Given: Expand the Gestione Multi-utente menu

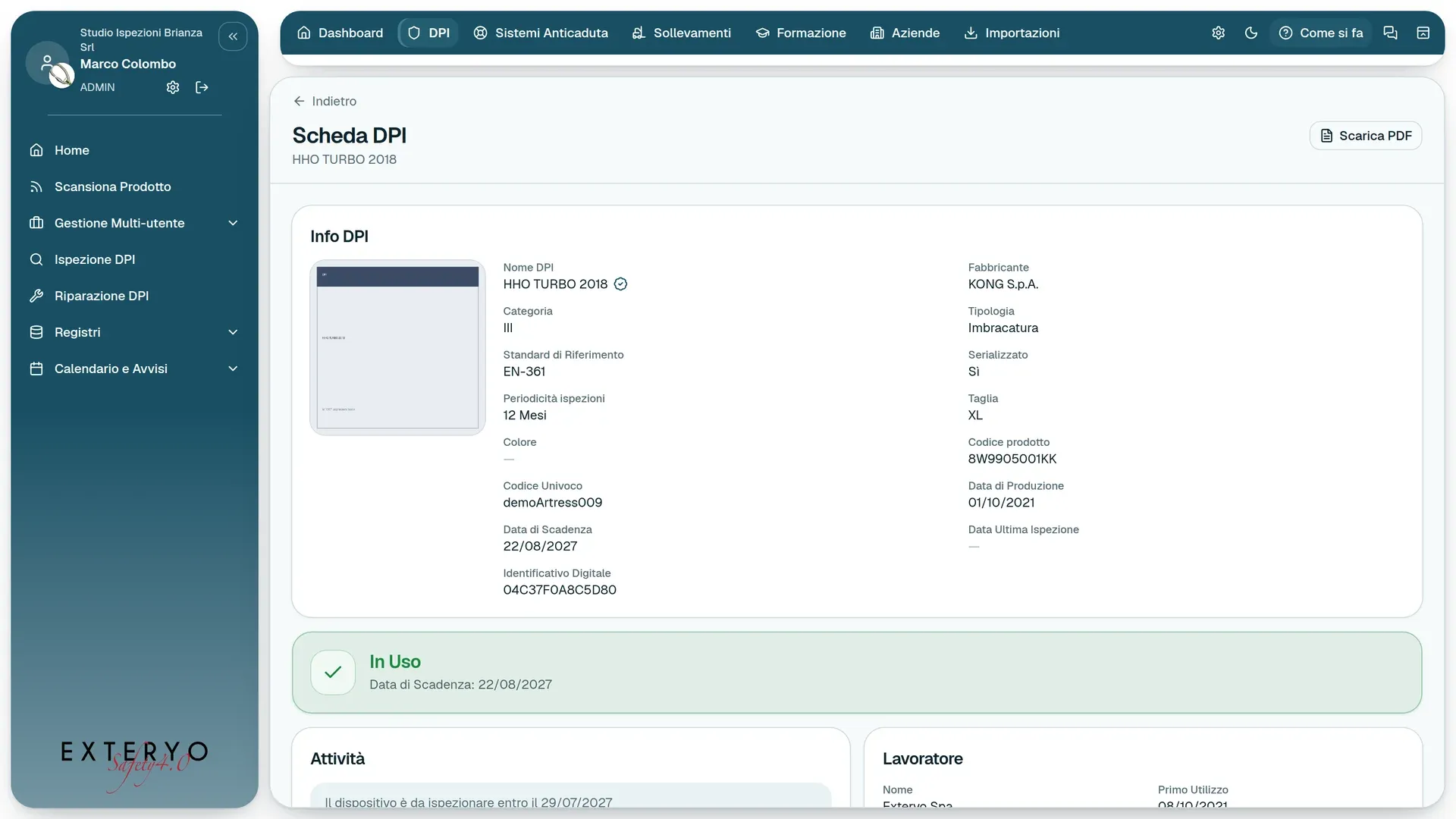Looking at the screenshot, I should point(134,223).
